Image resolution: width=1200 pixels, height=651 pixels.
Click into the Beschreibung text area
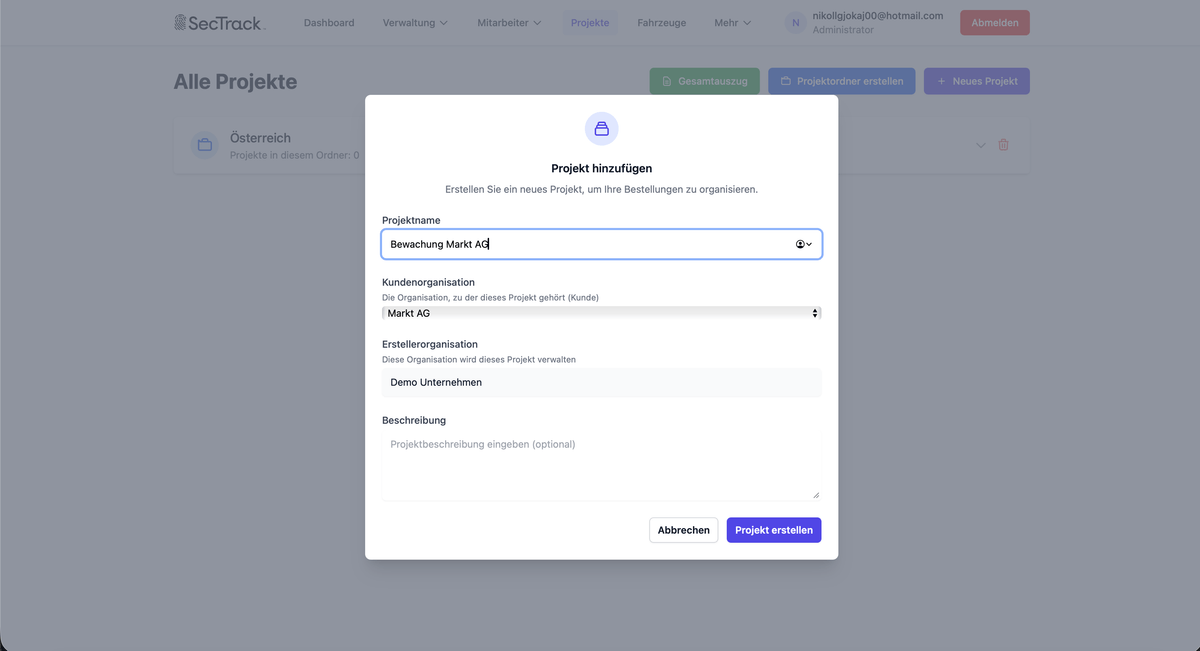click(x=601, y=465)
